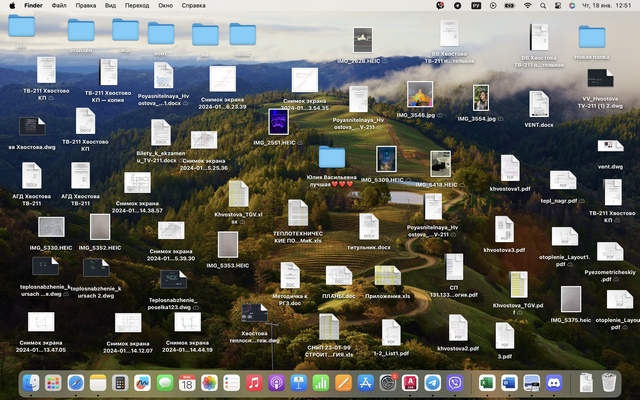Open the Файл menu
640x400 pixels.
coord(59,5)
